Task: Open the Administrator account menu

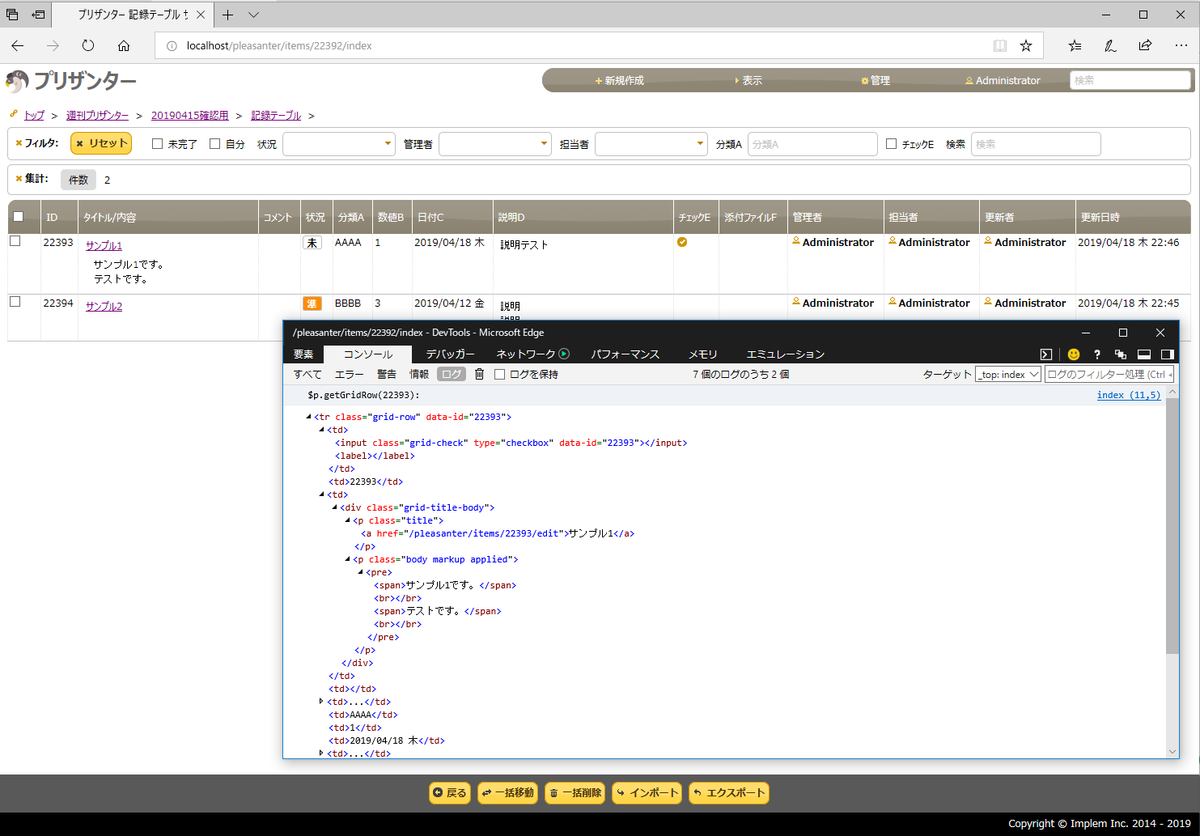Action: 1003,80
